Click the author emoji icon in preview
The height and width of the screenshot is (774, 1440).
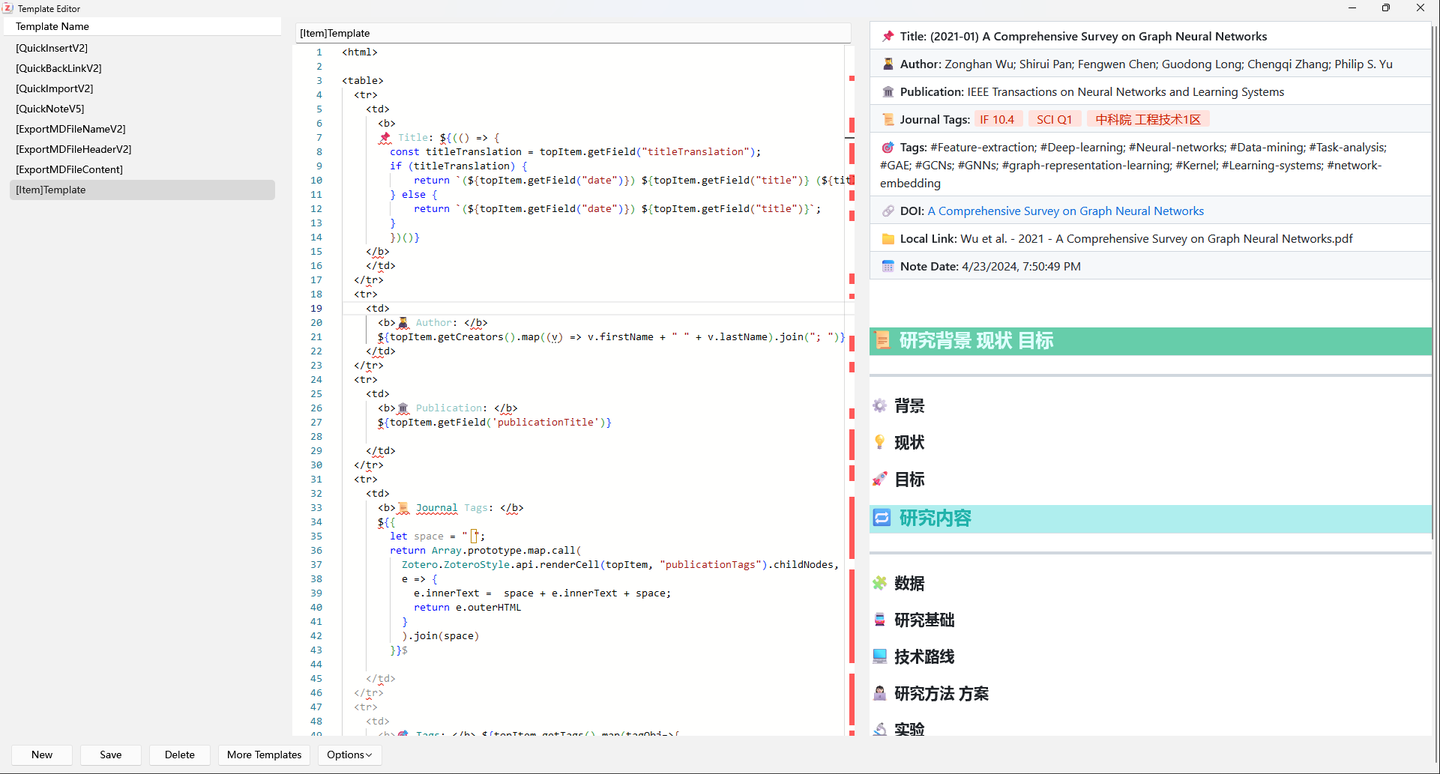(888, 64)
